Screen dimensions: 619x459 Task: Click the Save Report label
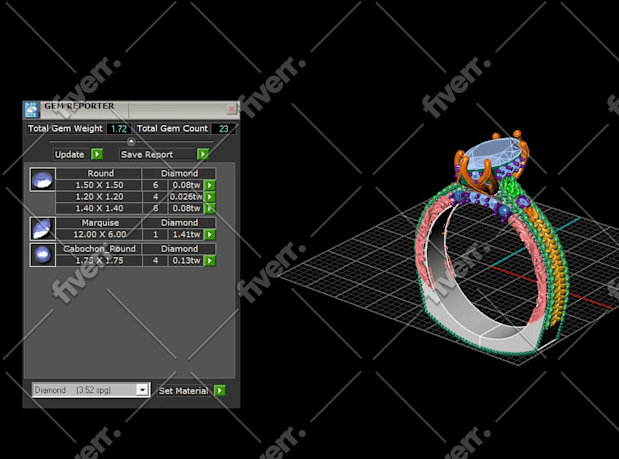(147, 154)
